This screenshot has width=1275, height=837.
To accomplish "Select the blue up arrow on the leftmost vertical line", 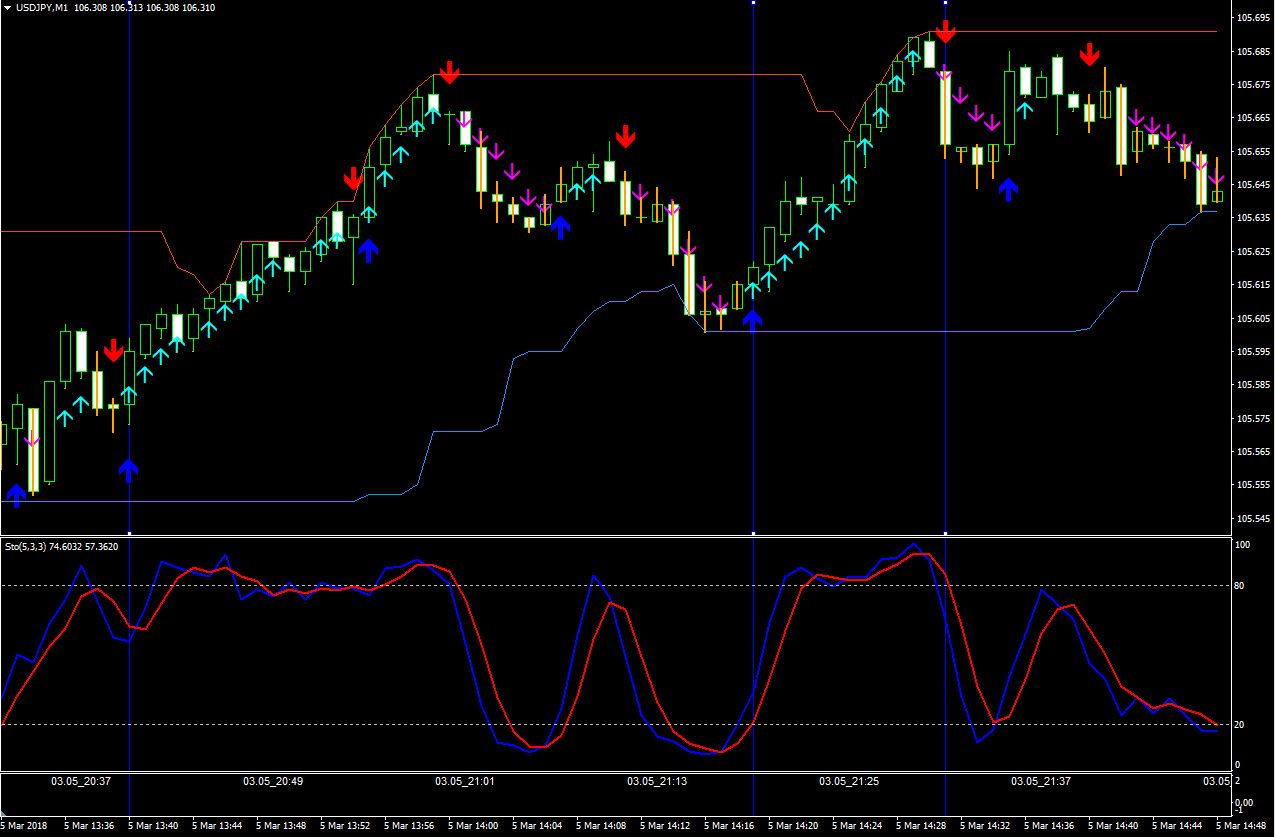I will (x=129, y=470).
